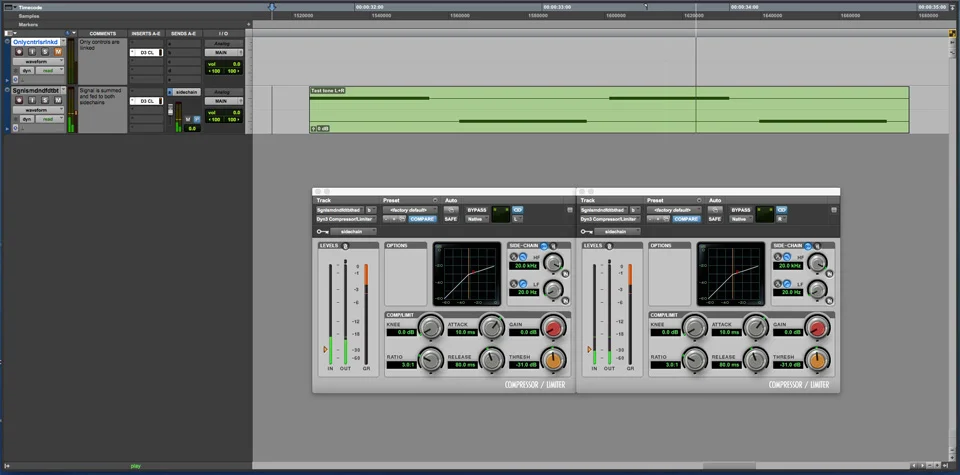
Task: Mute the Sgnlsmdndfdtbt track
Action: 58,100
